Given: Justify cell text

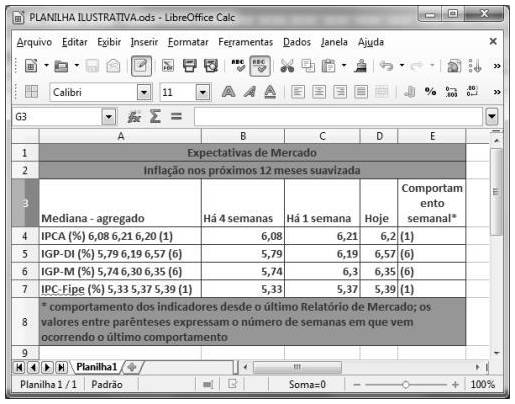Looking at the screenshot, I should pyautogui.click(x=361, y=92).
